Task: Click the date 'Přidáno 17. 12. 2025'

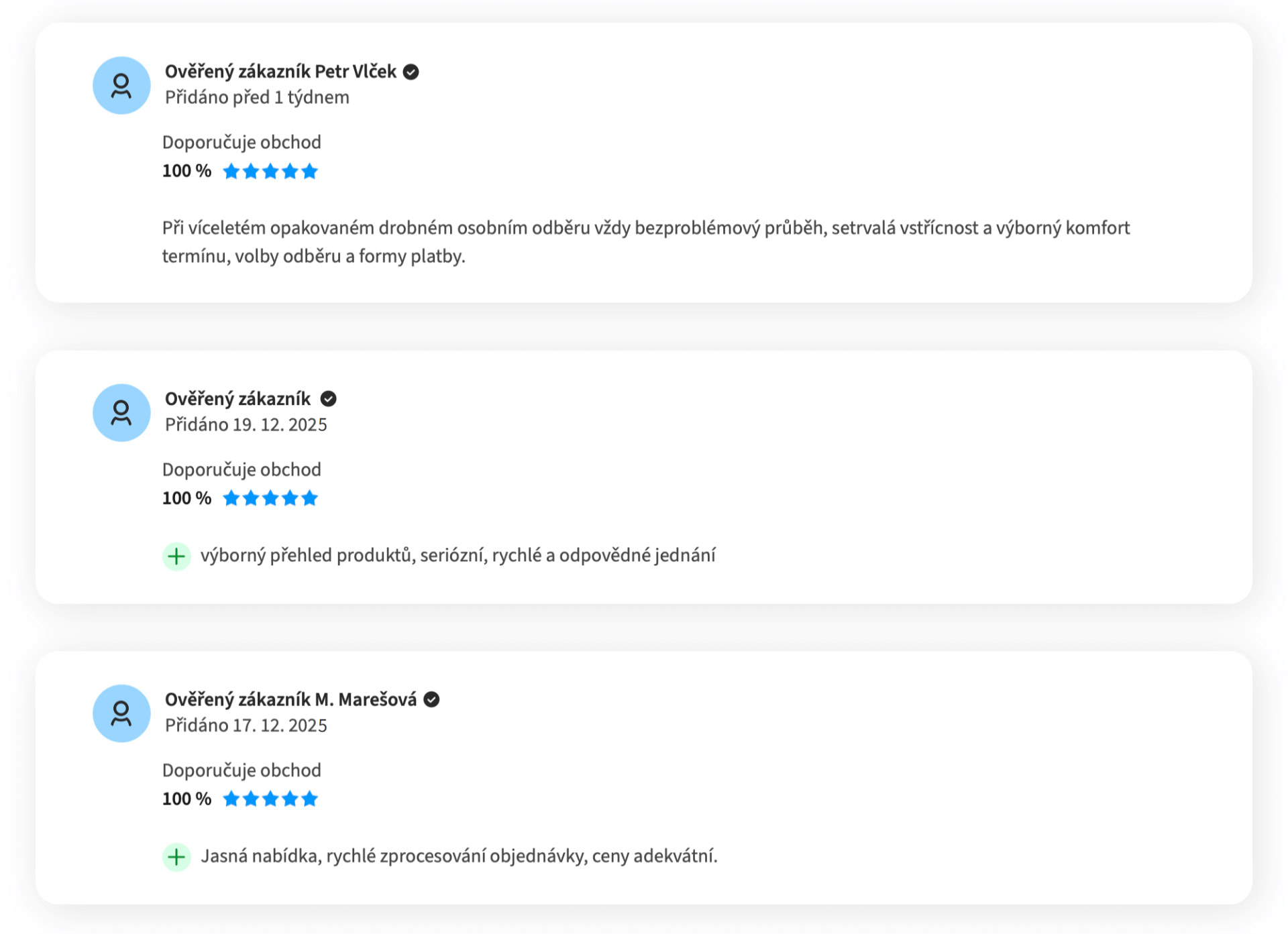Action: 246,725
